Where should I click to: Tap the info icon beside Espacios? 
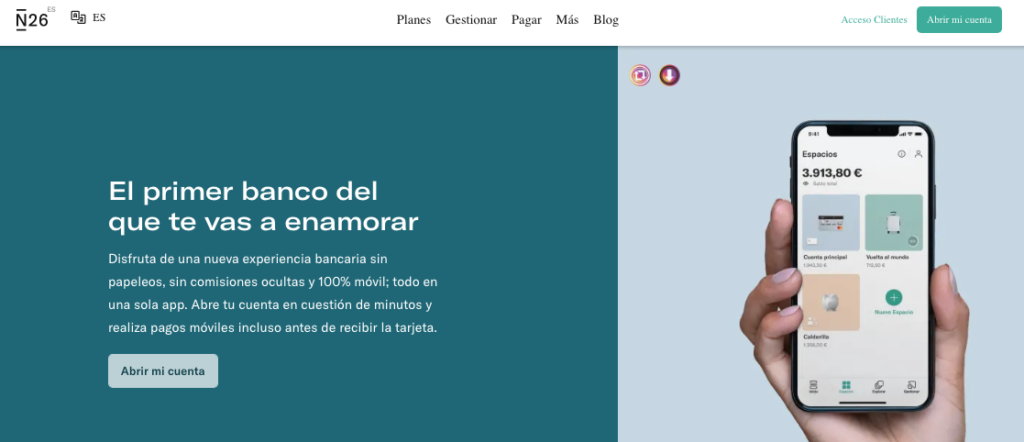click(901, 154)
